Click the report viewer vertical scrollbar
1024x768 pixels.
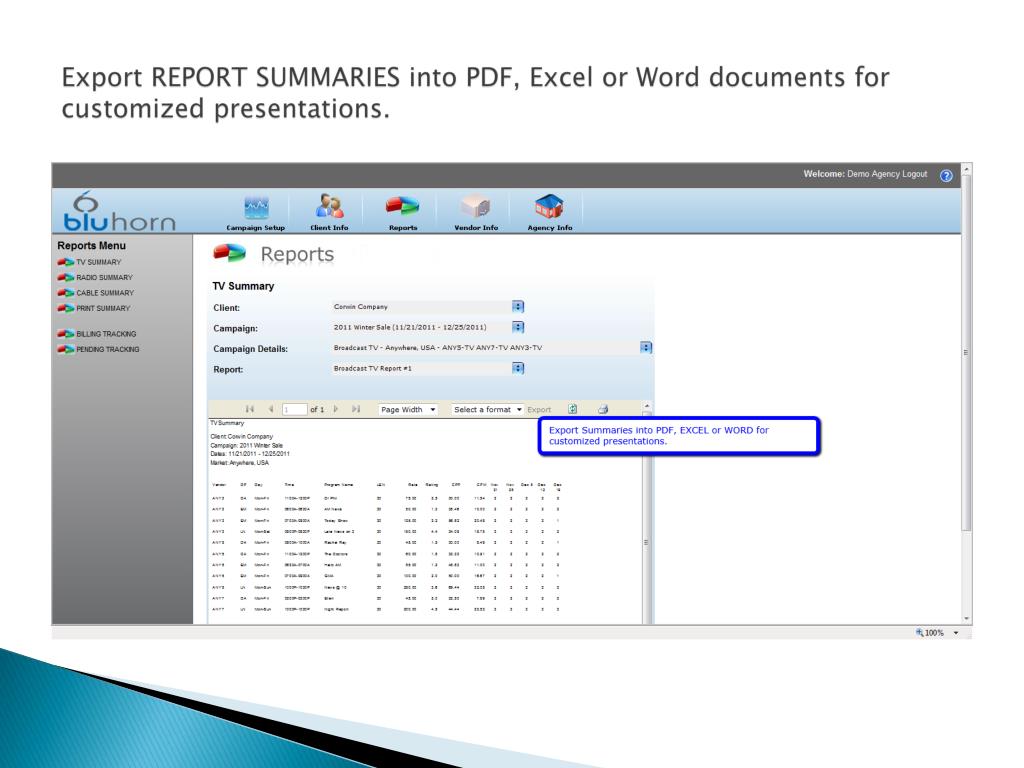point(647,516)
